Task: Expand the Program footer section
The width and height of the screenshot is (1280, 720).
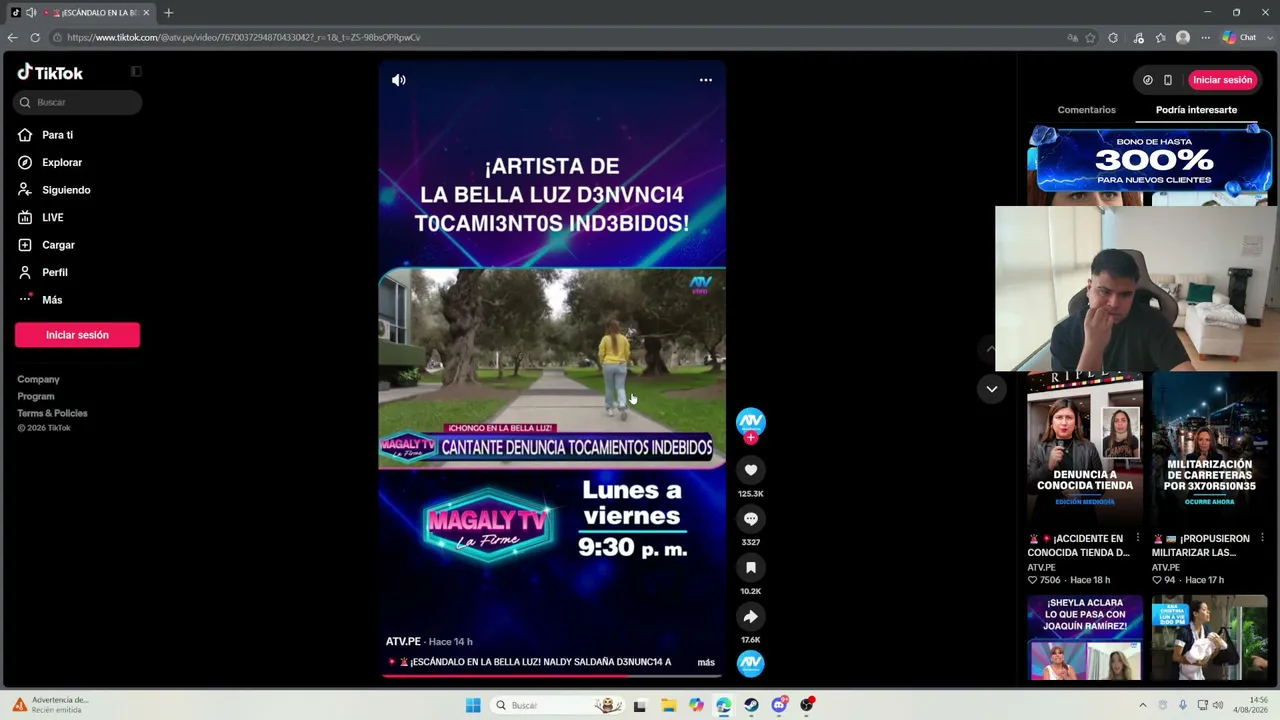Action: (x=36, y=396)
